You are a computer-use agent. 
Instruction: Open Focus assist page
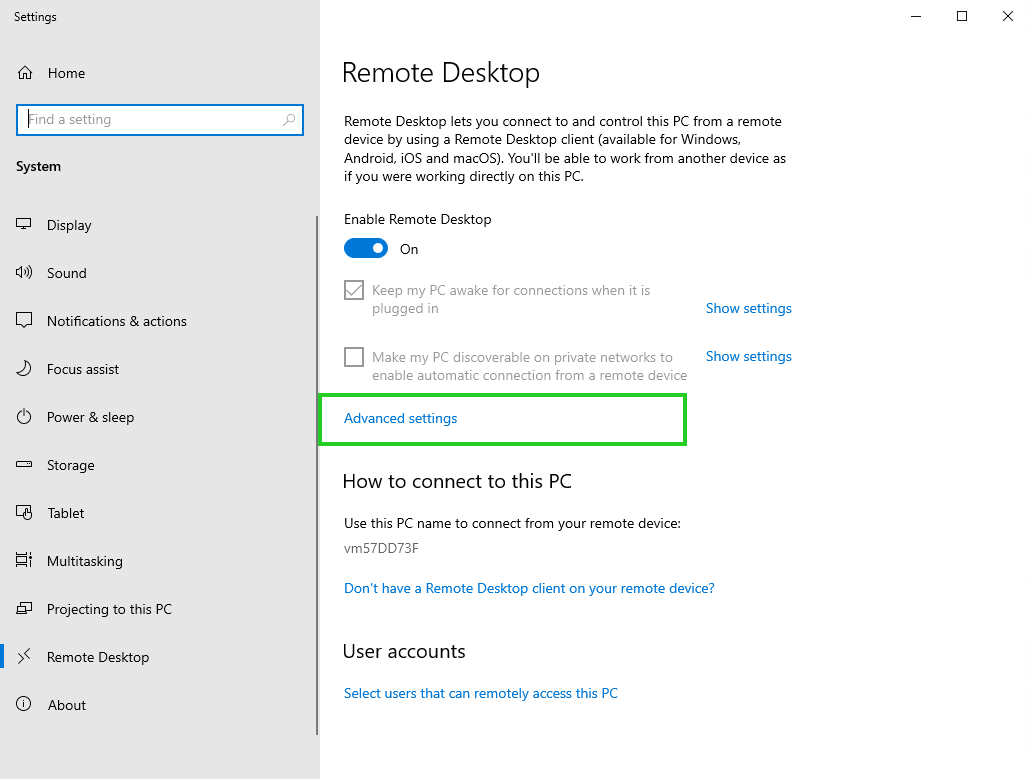point(83,369)
